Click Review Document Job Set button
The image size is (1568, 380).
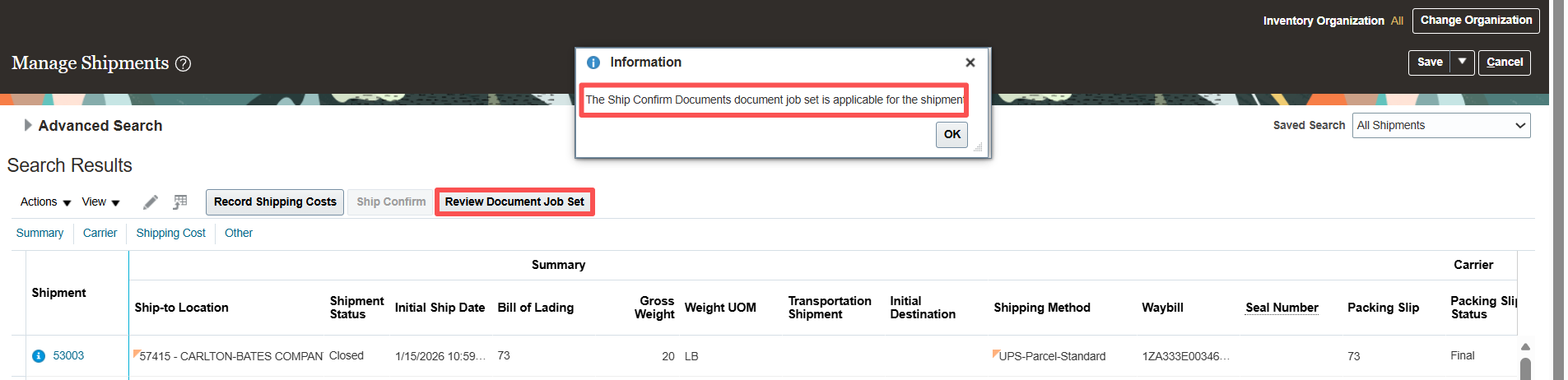coord(514,202)
